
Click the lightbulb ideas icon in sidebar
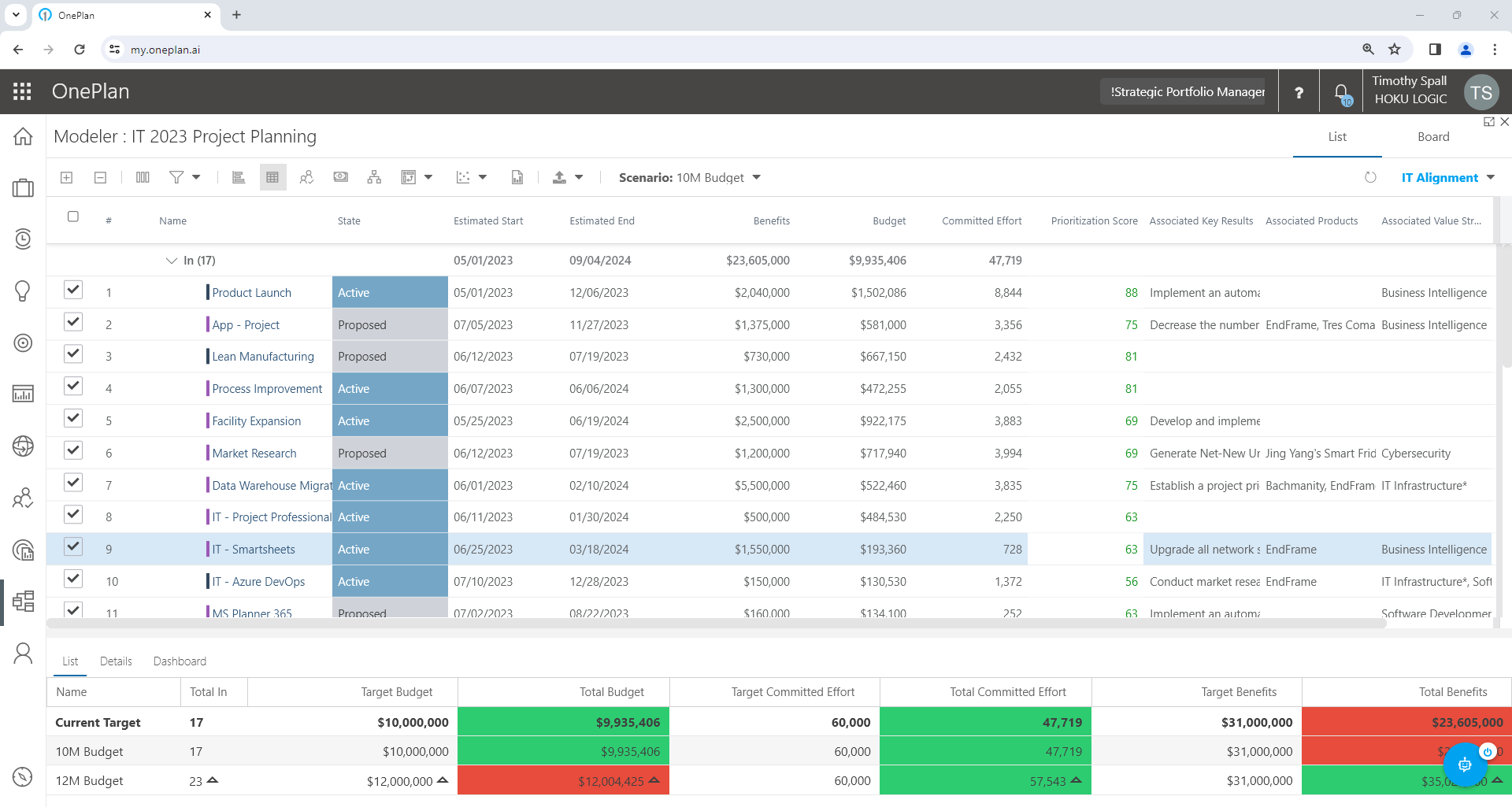[23, 291]
